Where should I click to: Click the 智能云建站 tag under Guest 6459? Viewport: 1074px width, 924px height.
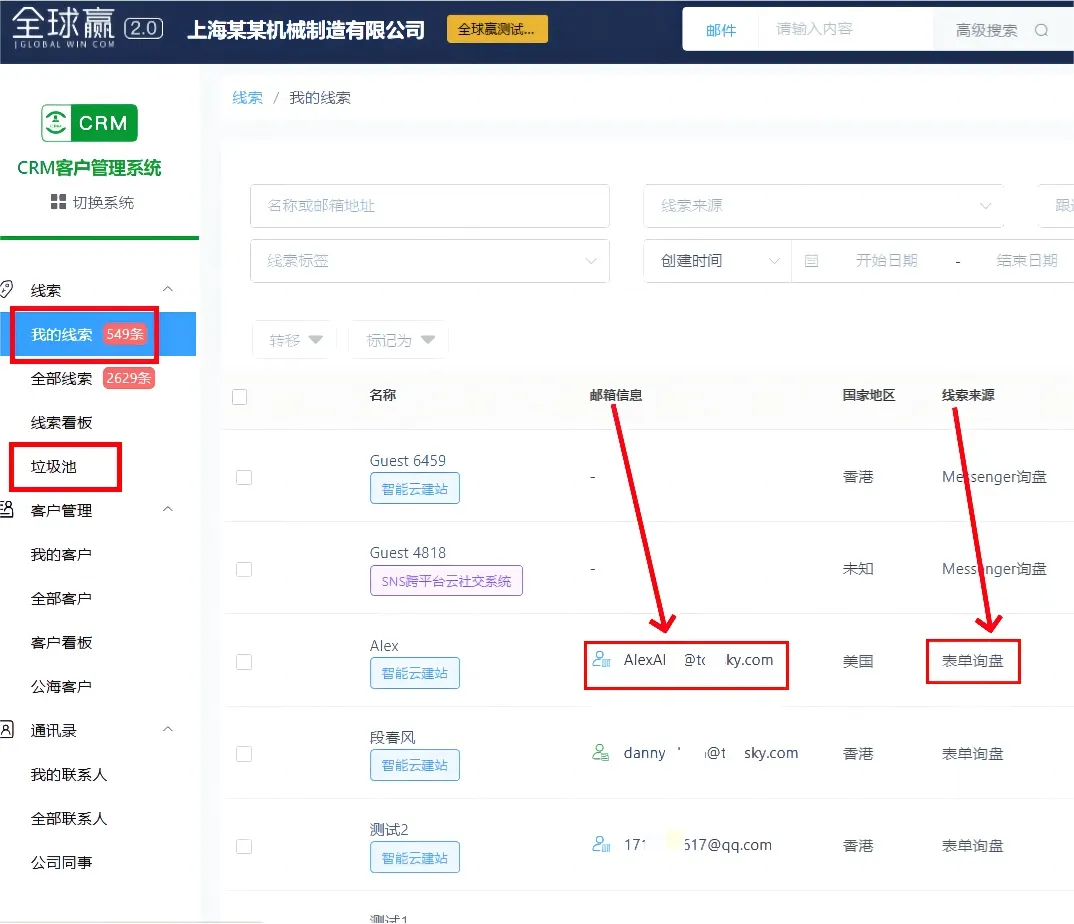(414, 489)
